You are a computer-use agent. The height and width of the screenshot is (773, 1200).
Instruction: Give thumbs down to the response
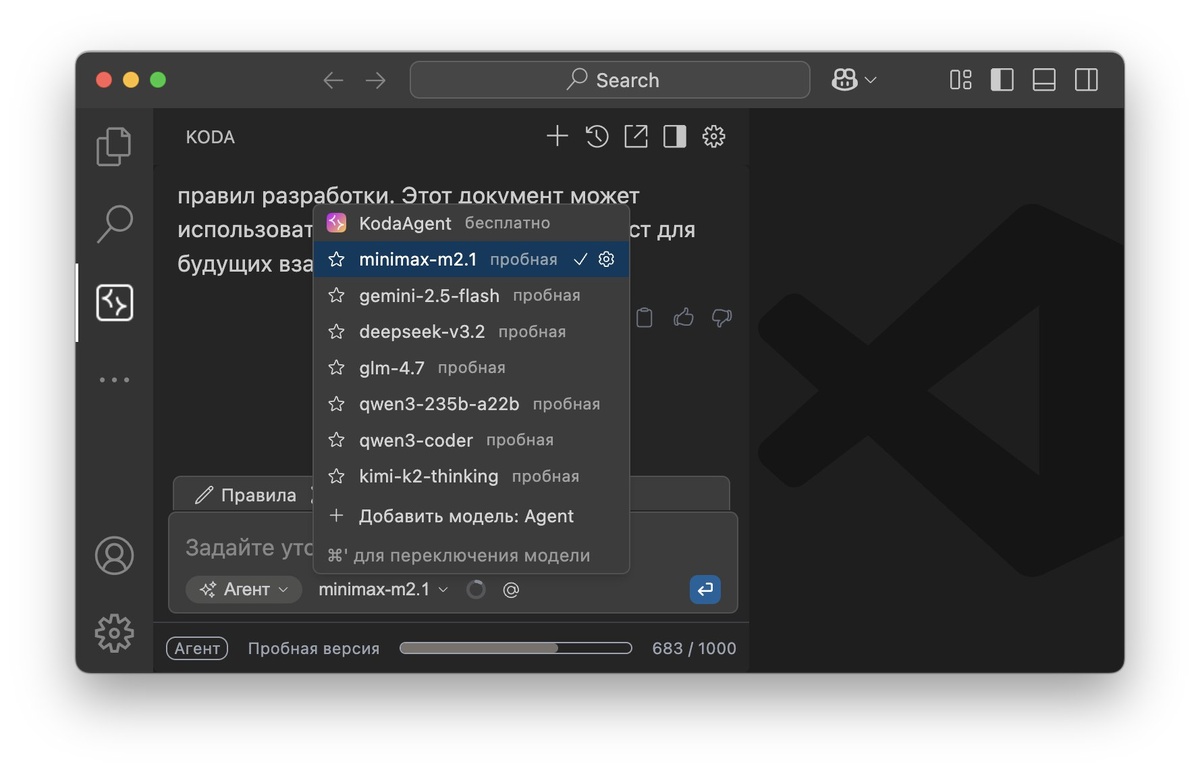pos(721,317)
